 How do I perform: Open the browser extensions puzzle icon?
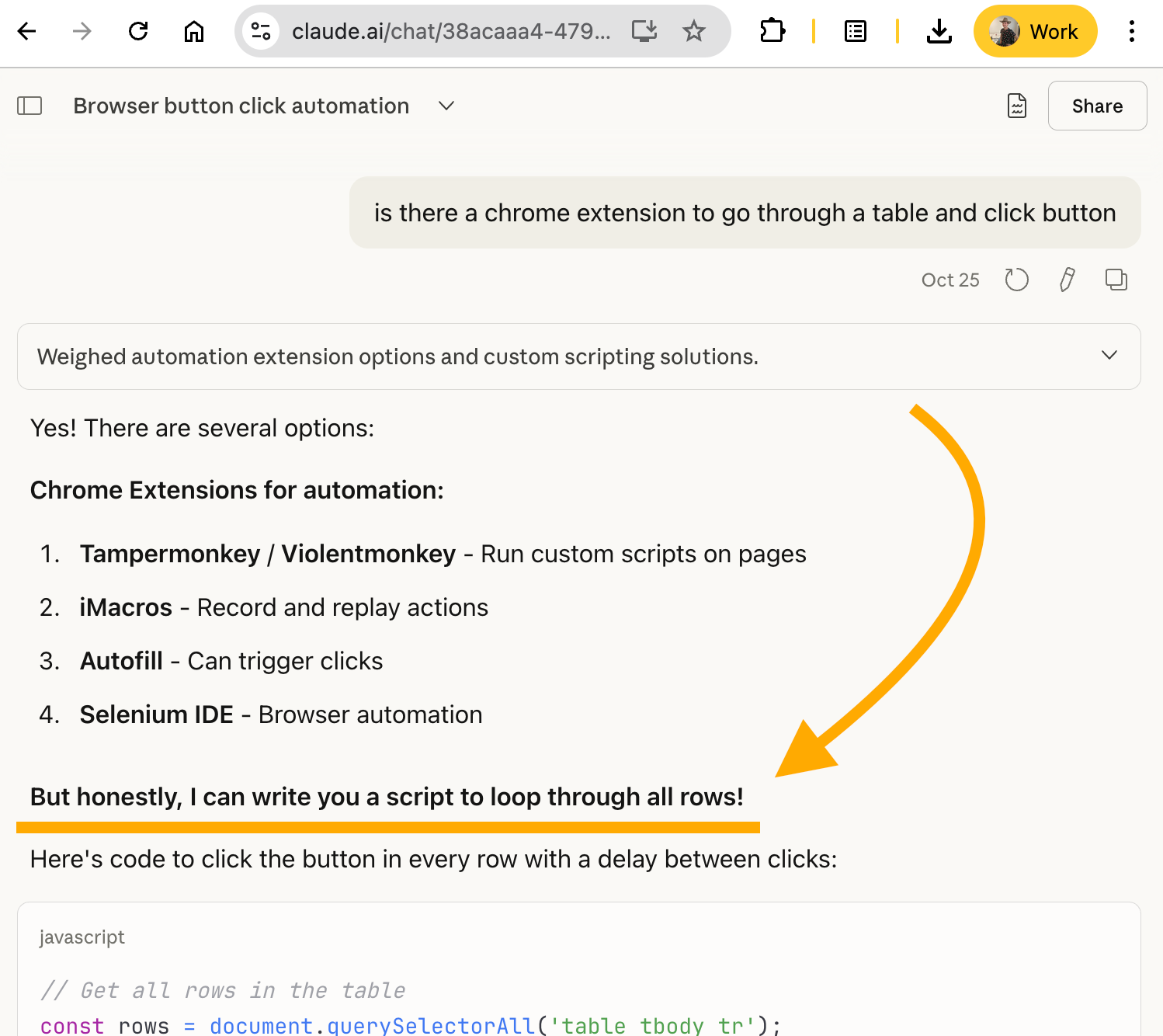[x=772, y=31]
